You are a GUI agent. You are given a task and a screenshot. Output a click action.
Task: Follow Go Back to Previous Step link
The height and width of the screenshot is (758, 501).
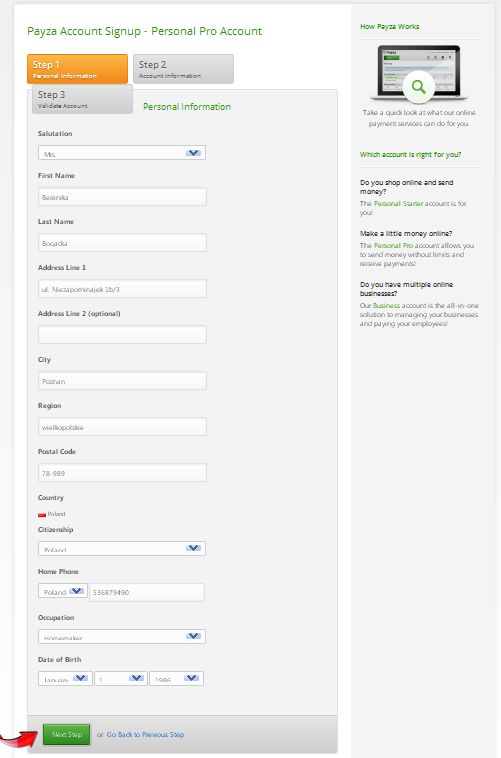pyautogui.click(x=145, y=734)
